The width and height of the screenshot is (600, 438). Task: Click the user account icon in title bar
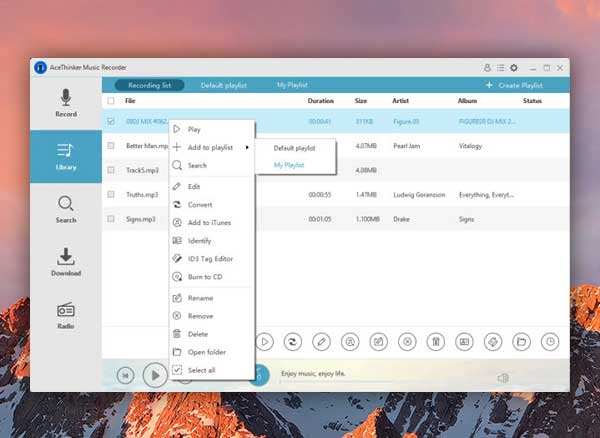pyautogui.click(x=487, y=68)
